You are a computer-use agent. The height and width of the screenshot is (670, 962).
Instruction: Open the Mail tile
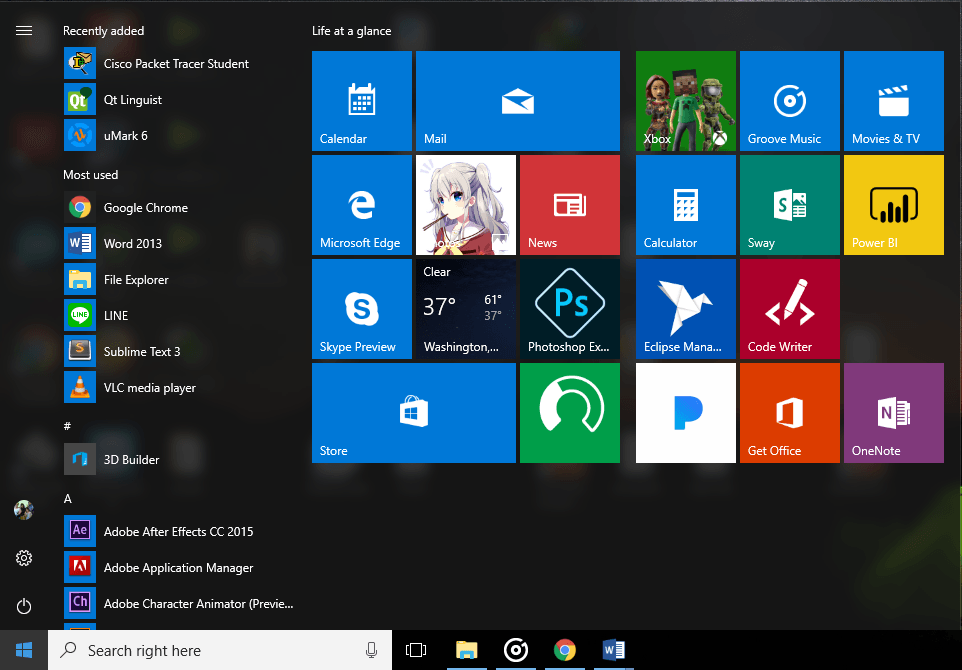pyautogui.click(x=518, y=101)
